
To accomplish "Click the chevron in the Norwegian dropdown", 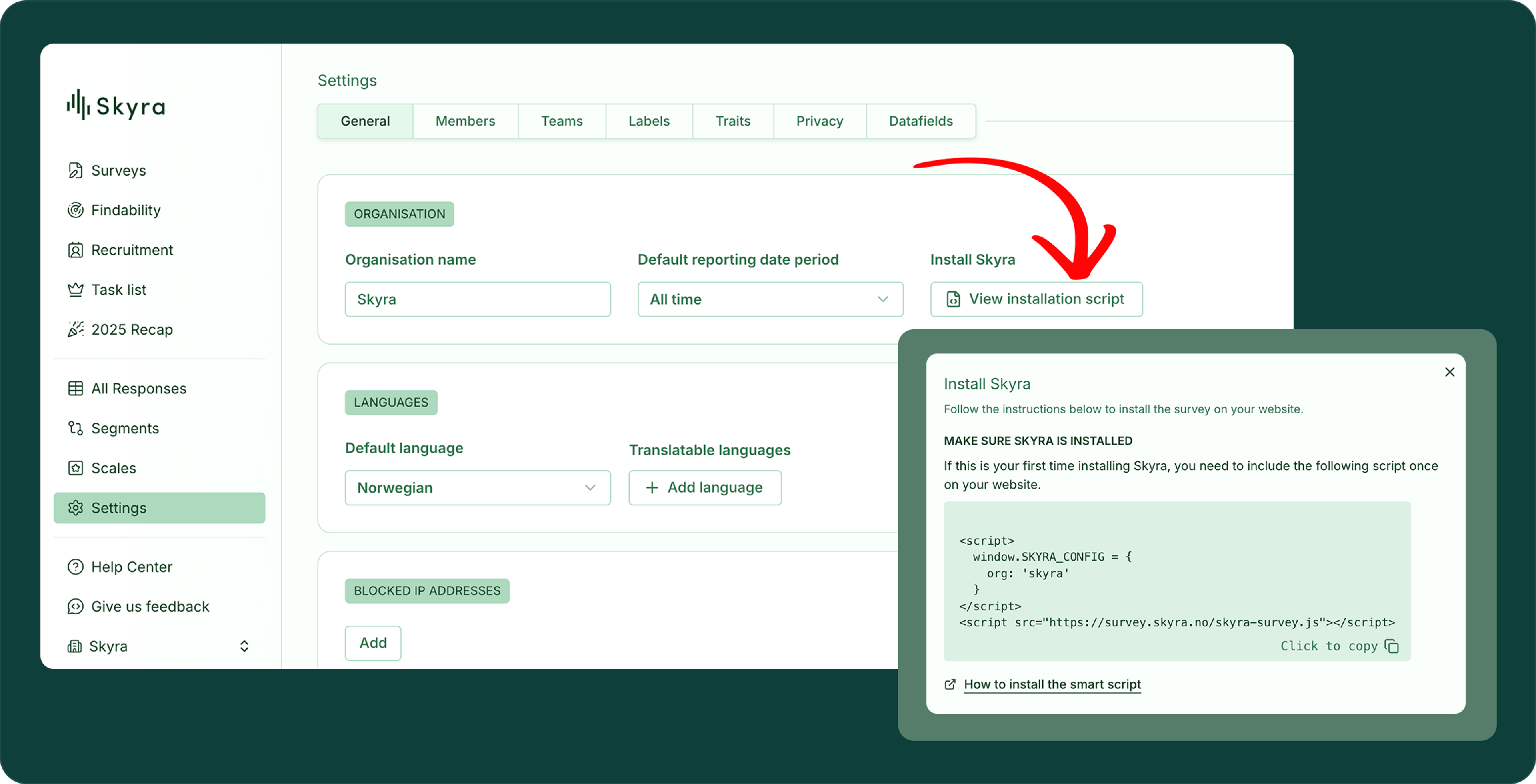I will (590, 488).
